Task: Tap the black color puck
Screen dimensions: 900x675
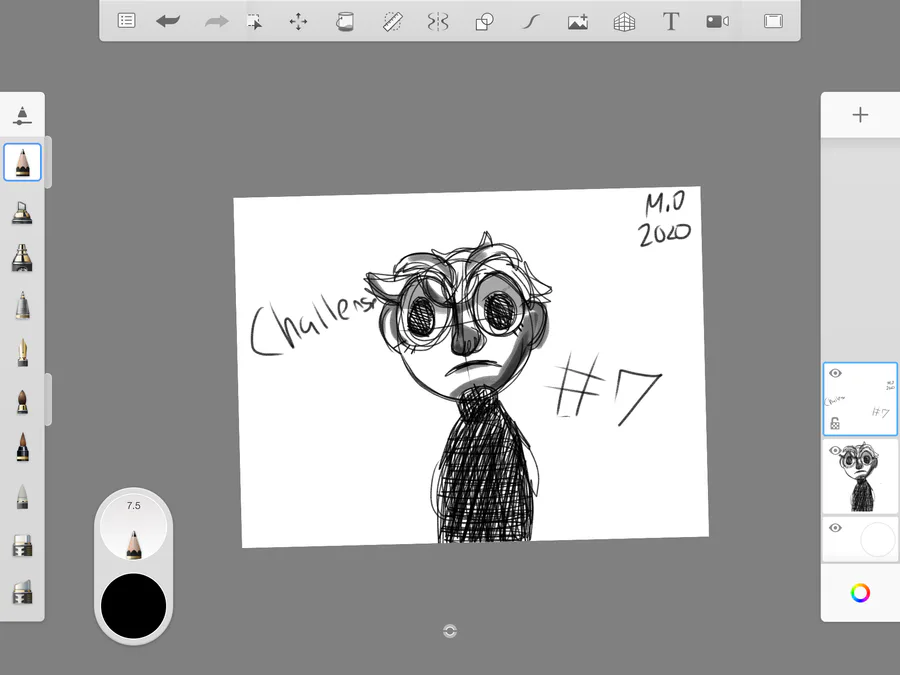Action: click(133, 606)
